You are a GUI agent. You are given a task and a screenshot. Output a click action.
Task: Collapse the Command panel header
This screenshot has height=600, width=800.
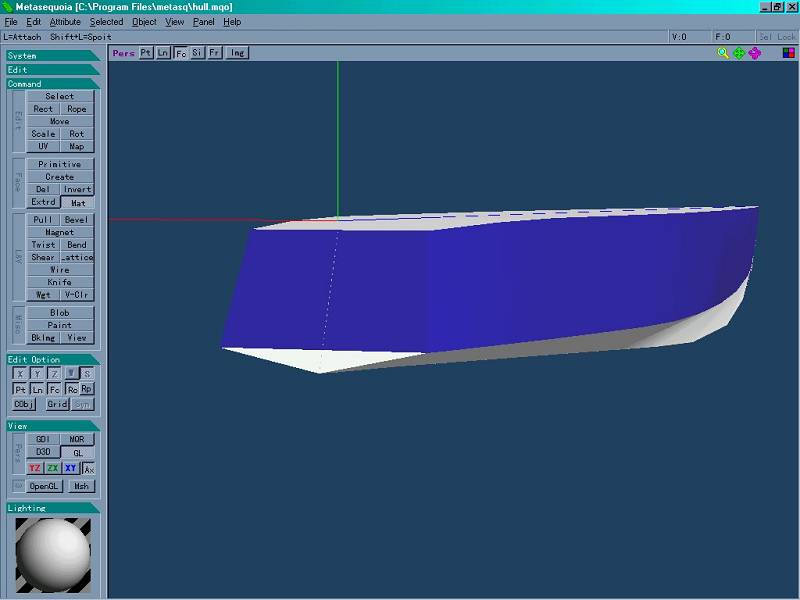coord(53,84)
